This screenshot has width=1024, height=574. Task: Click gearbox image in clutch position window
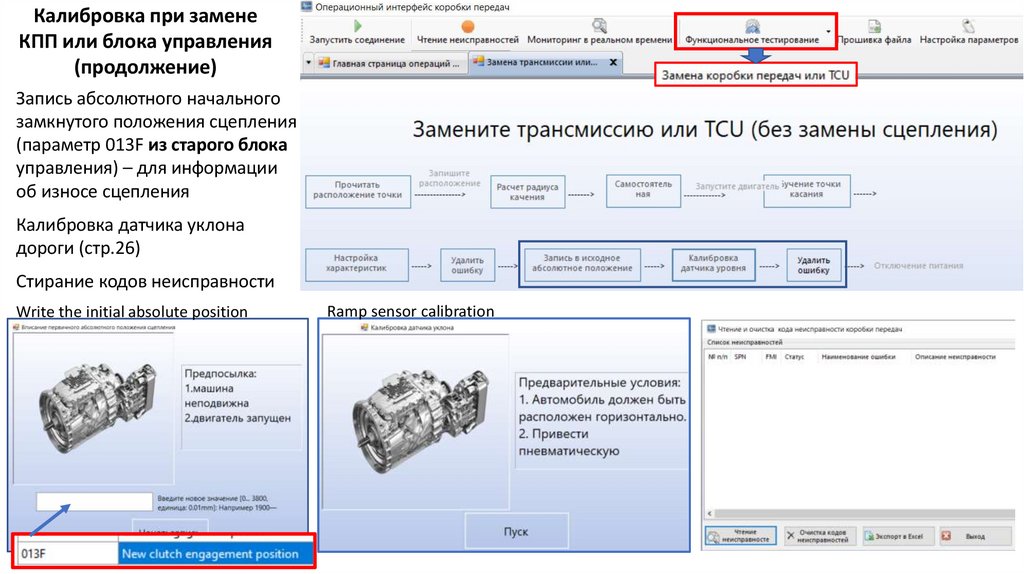click(x=98, y=408)
